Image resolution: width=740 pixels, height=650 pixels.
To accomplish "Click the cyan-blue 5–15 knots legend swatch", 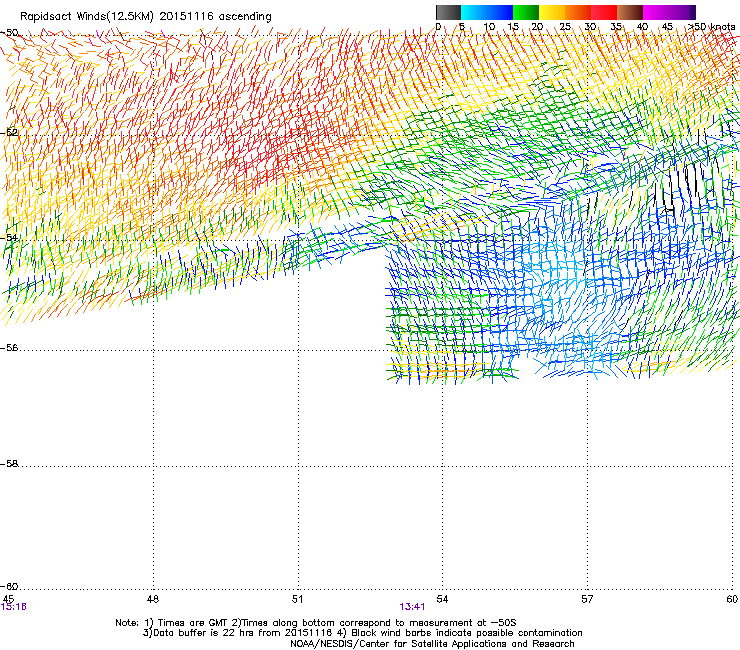I will click(x=487, y=12).
